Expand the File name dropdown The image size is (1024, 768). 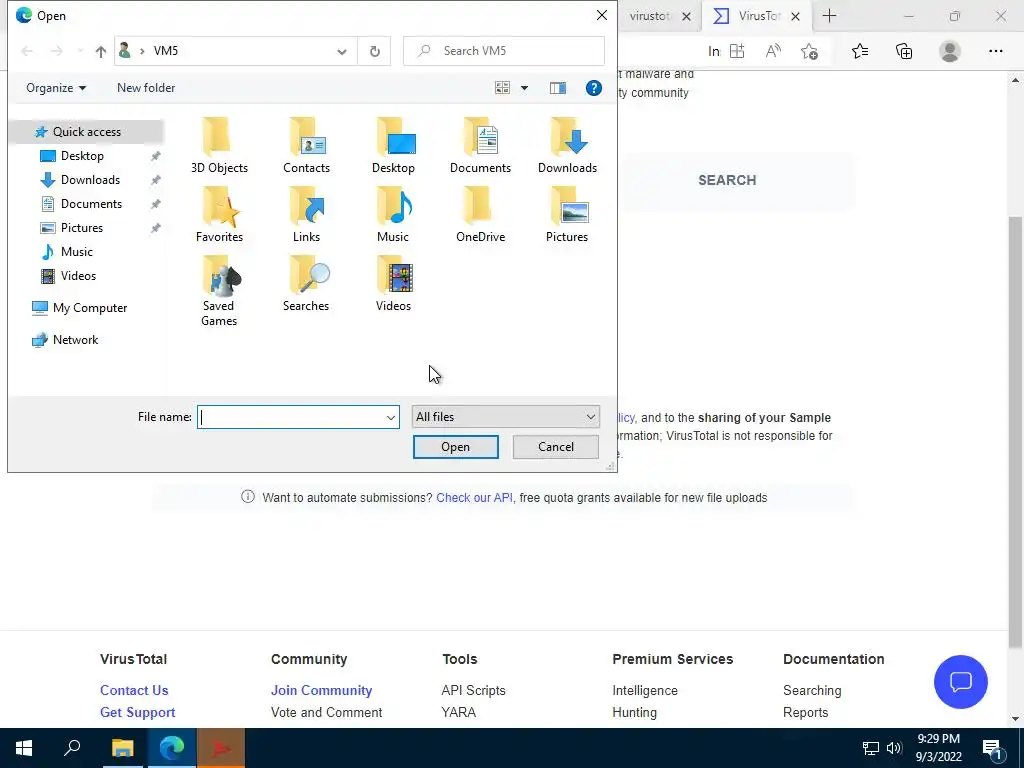click(x=391, y=417)
